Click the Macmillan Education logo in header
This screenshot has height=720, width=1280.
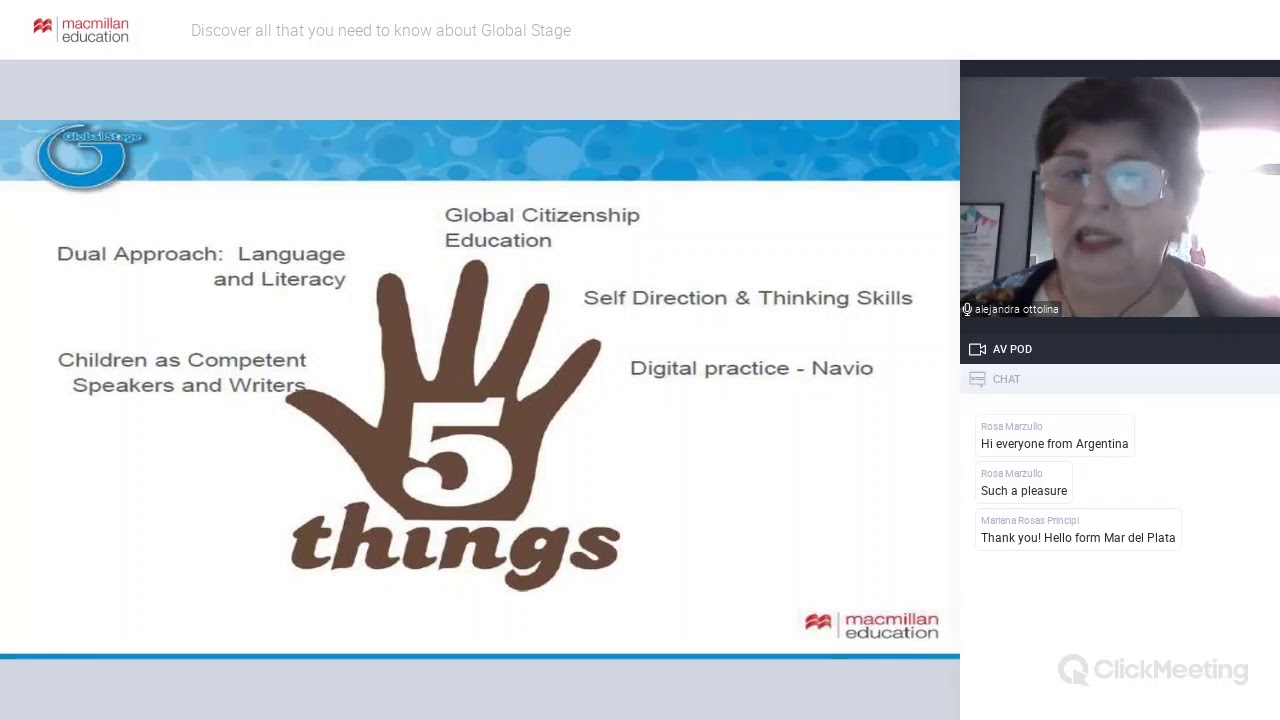(x=81, y=30)
